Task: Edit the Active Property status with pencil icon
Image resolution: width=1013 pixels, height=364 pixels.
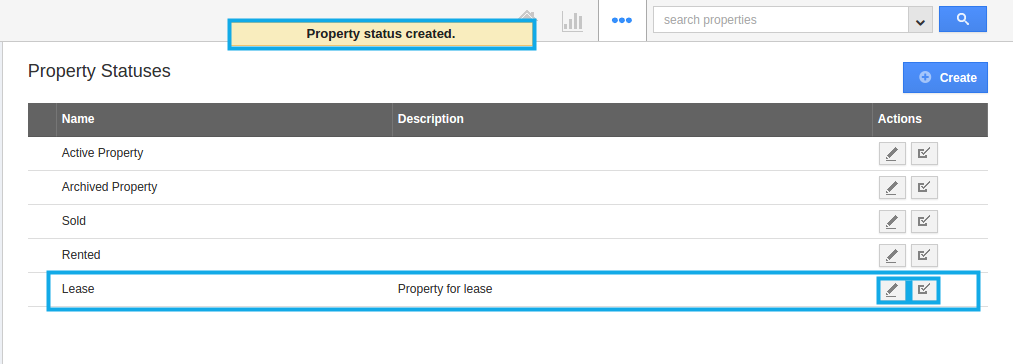Action: [x=892, y=154]
